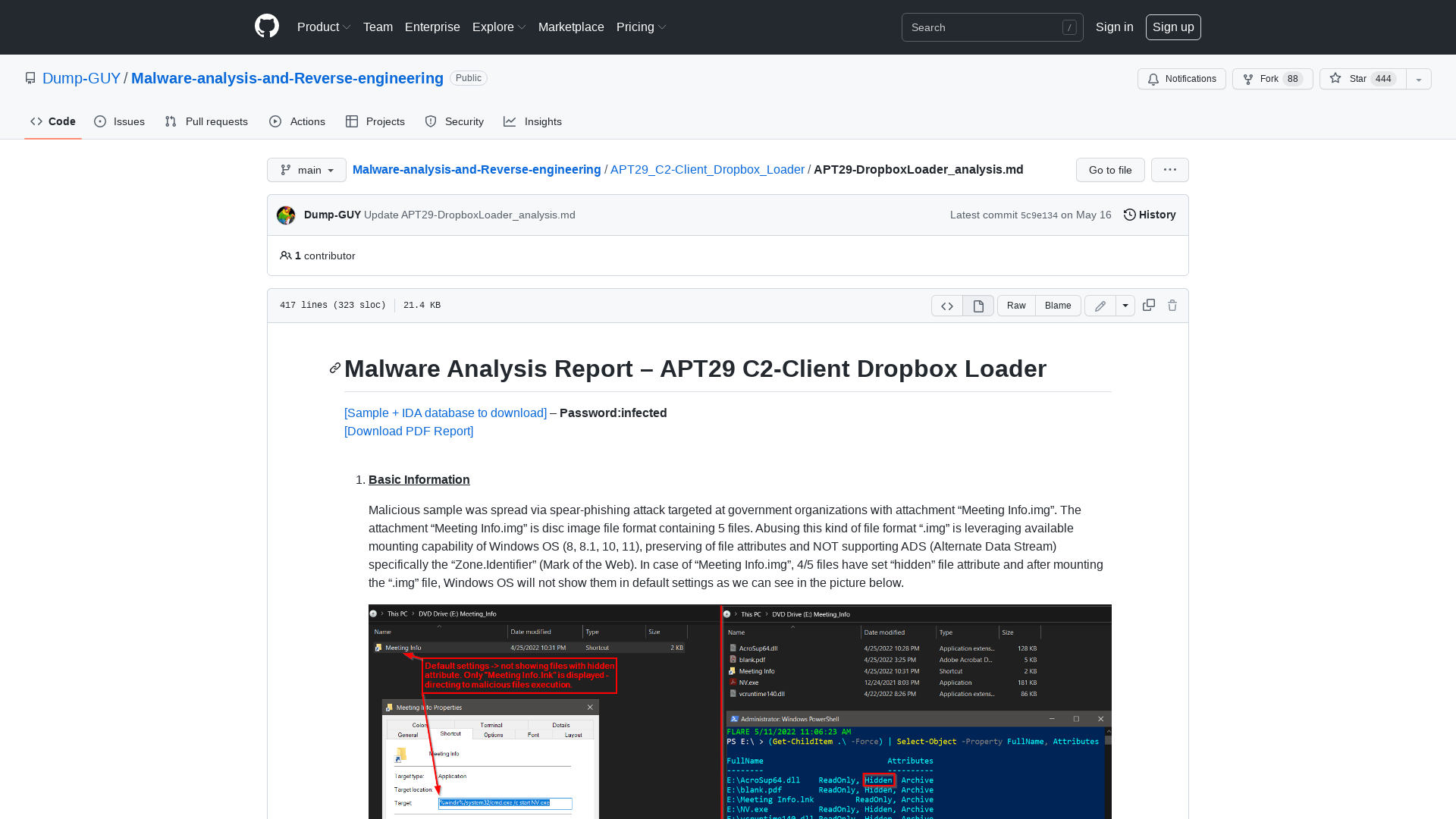Click the trash delete file icon
Screen dimensions: 1456x819
pyautogui.click(x=1172, y=305)
